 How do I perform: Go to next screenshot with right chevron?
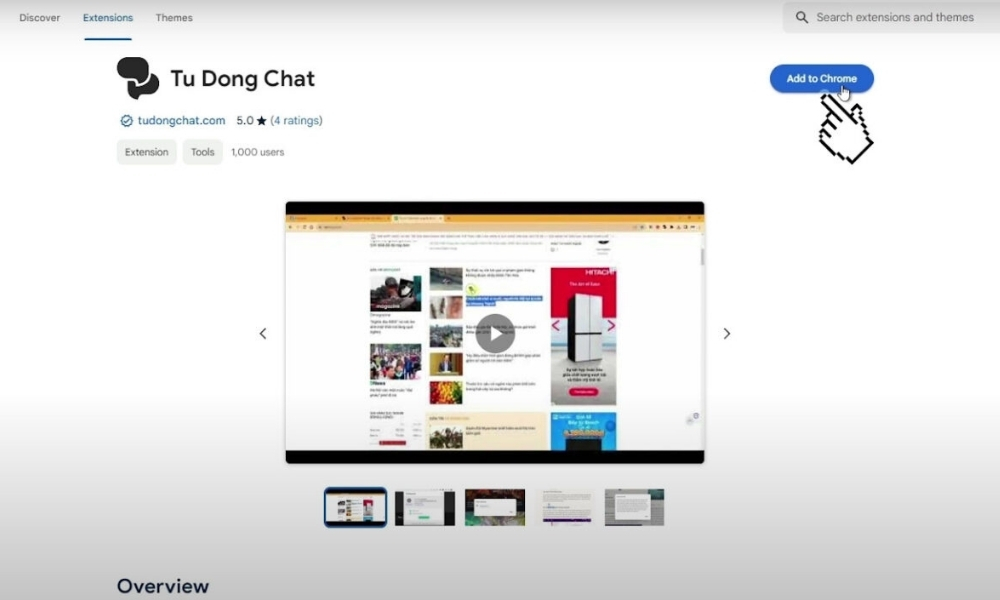pos(726,333)
